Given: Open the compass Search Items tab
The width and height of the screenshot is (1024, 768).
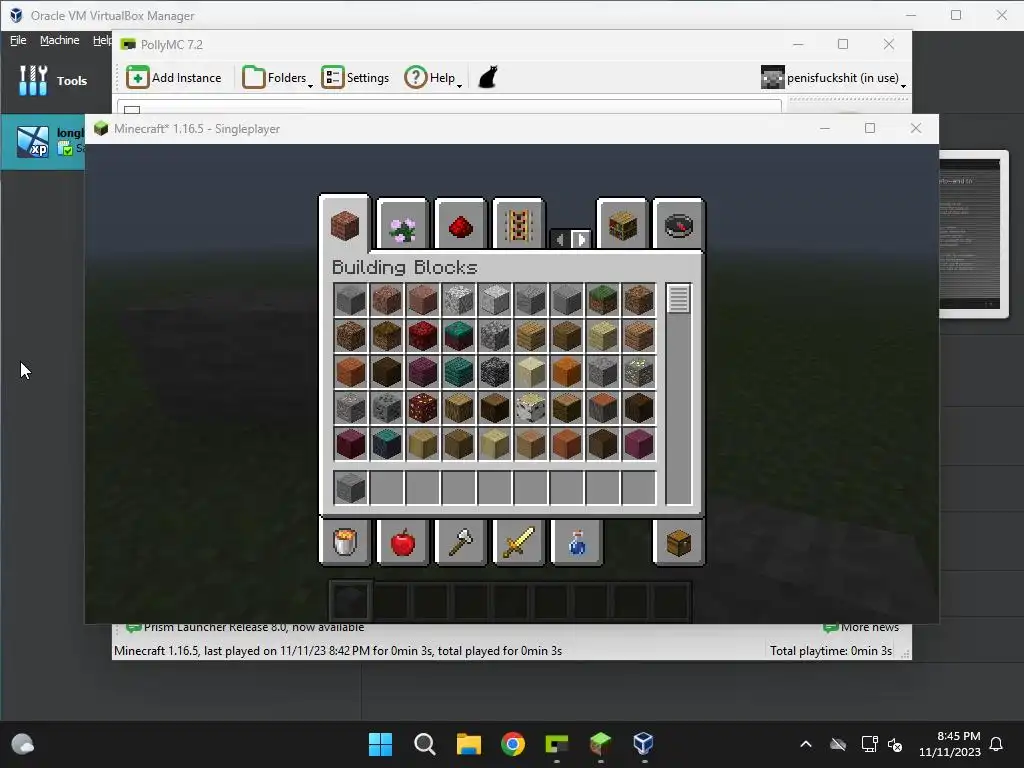Looking at the screenshot, I should click(679, 225).
